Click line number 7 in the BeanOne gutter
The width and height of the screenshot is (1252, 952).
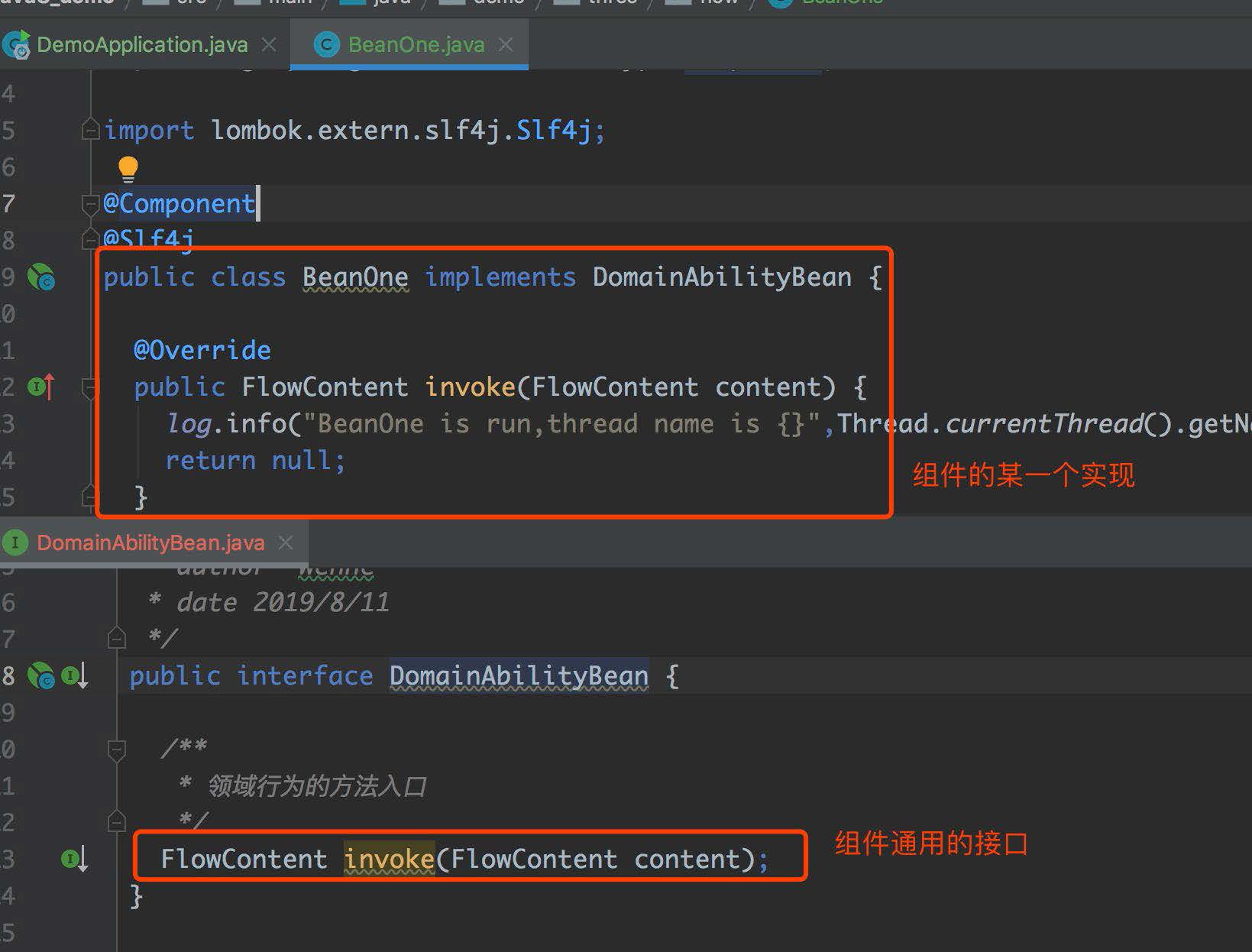tap(8, 204)
